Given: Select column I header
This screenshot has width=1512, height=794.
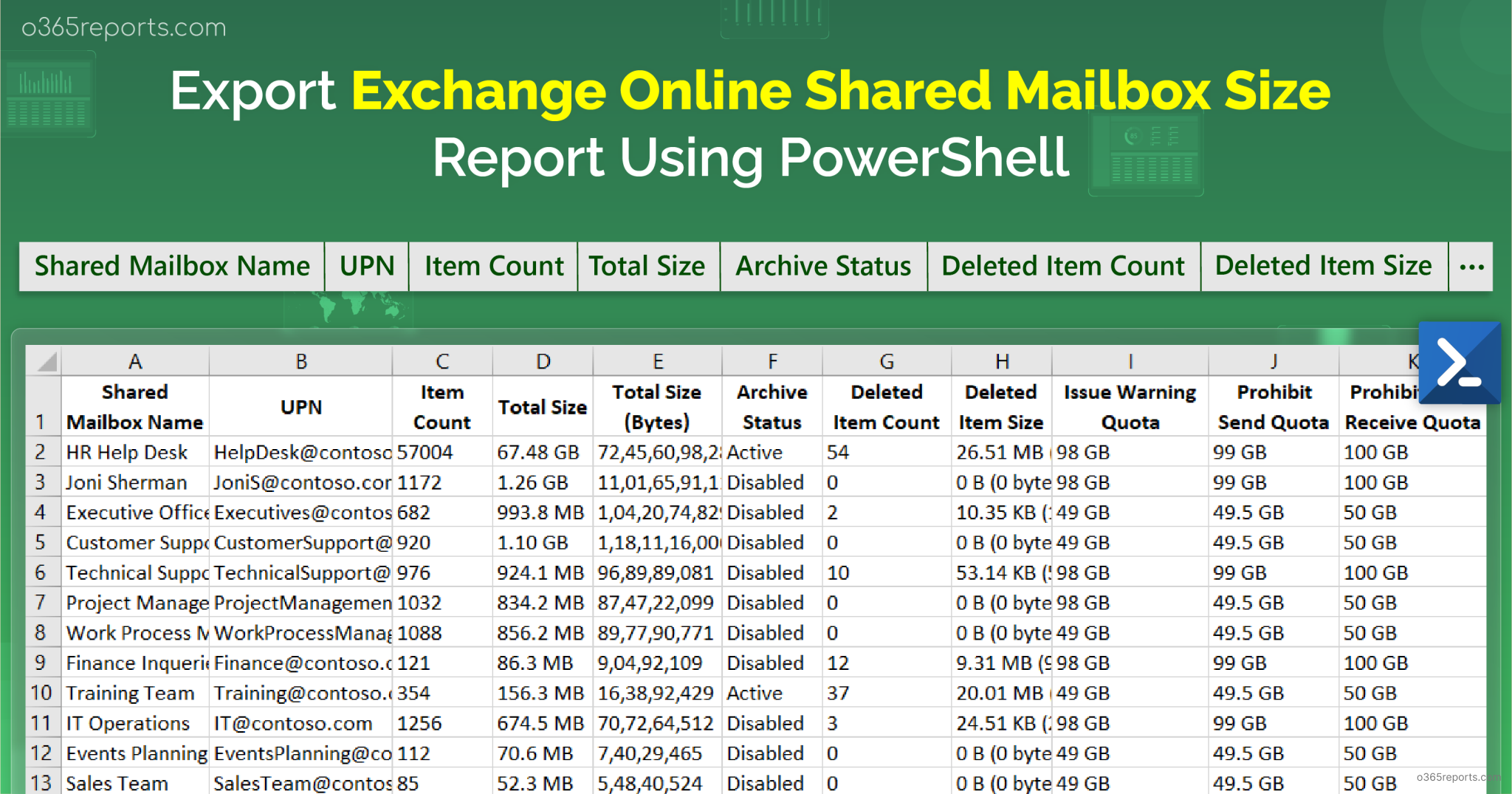Looking at the screenshot, I should [1130, 361].
